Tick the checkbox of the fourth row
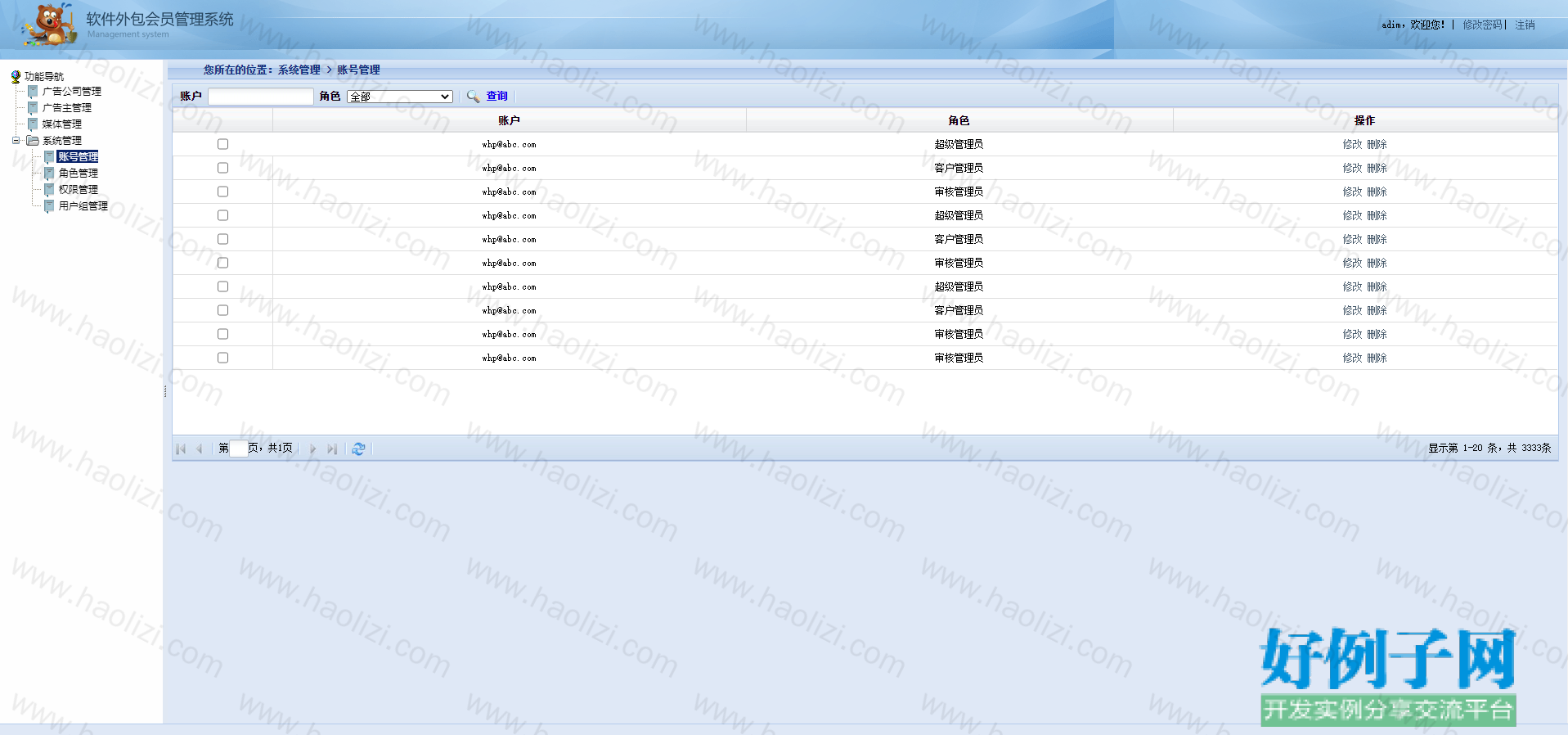The height and width of the screenshot is (735, 1568). click(222, 215)
